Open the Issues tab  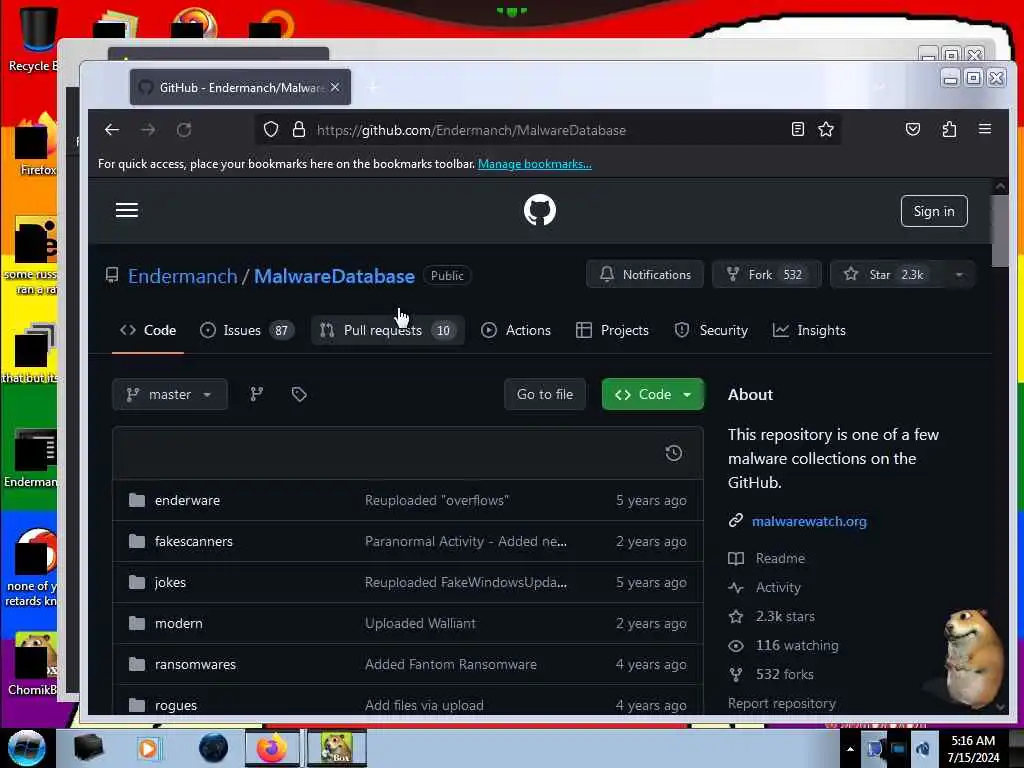tap(247, 330)
